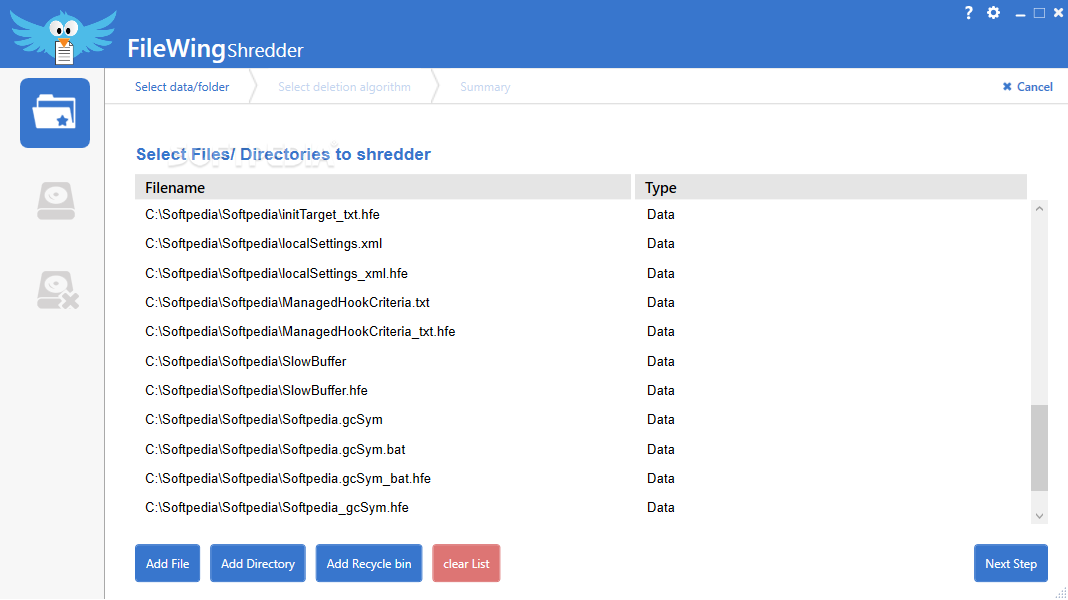This screenshot has width=1068, height=600.
Task: Select row localSettings_xml.hfe
Action: coord(581,273)
